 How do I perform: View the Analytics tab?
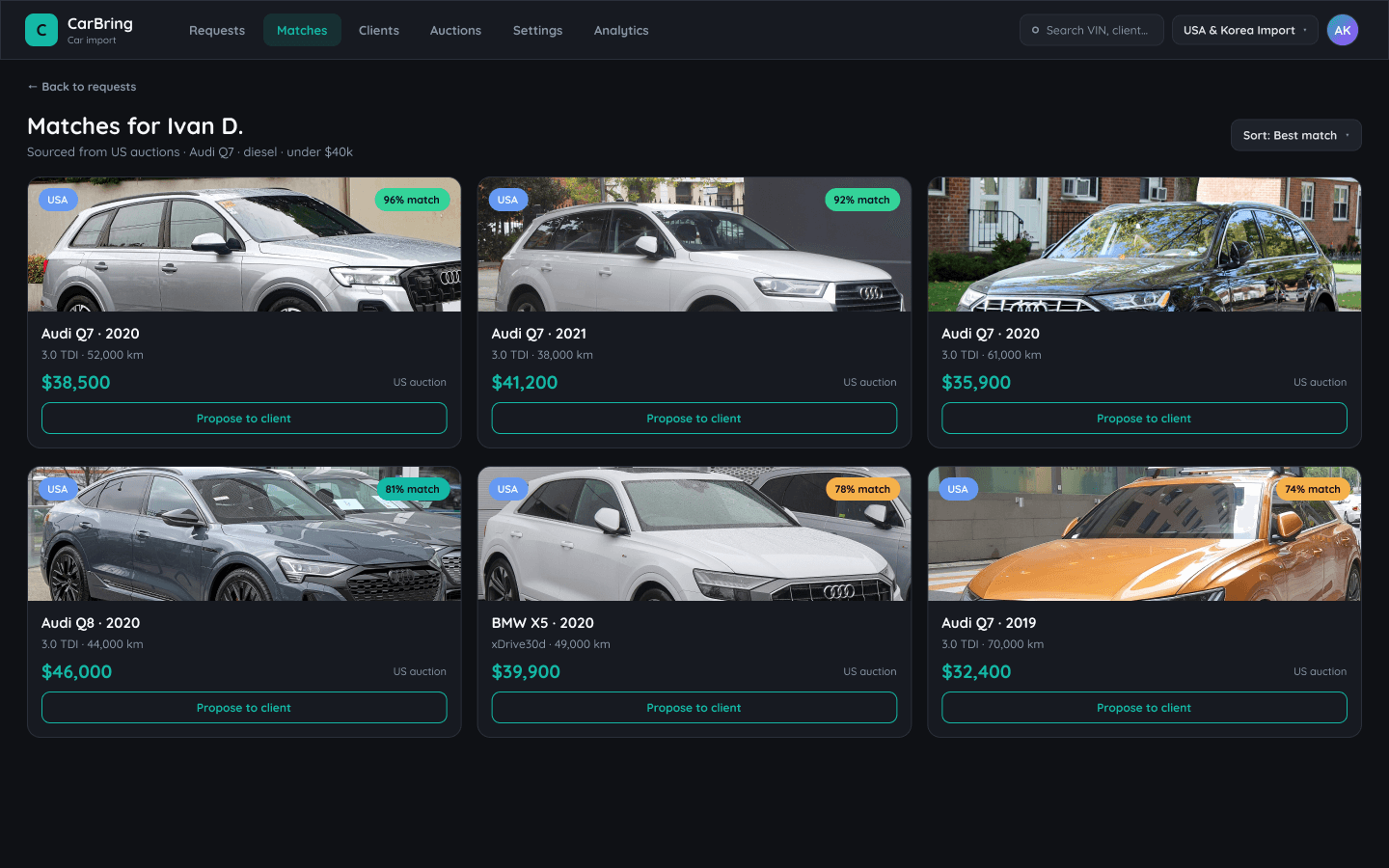(x=621, y=30)
